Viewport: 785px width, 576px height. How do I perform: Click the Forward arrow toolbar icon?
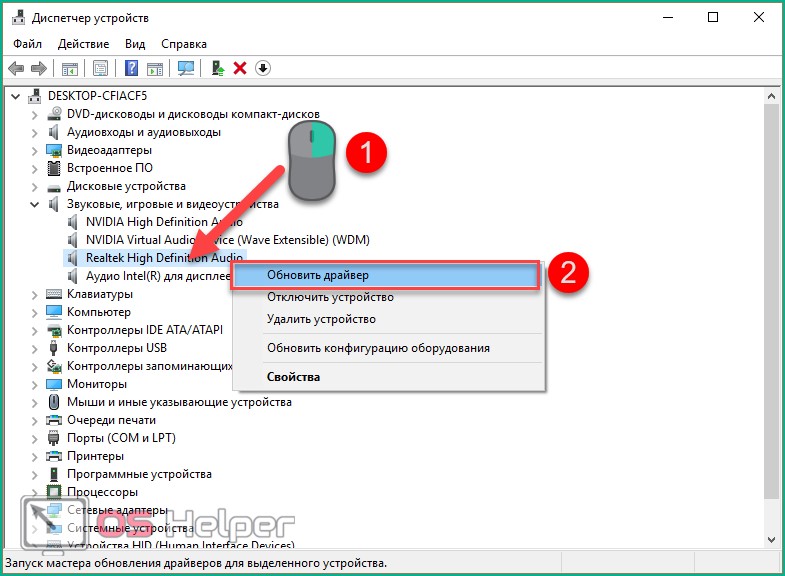pyautogui.click(x=39, y=68)
